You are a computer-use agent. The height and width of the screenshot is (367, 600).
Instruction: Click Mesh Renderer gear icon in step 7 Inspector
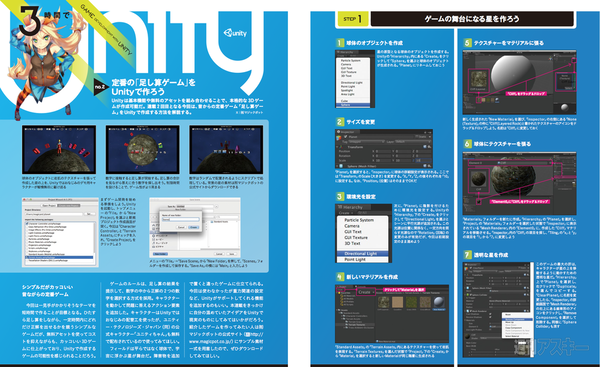click(x=528, y=311)
